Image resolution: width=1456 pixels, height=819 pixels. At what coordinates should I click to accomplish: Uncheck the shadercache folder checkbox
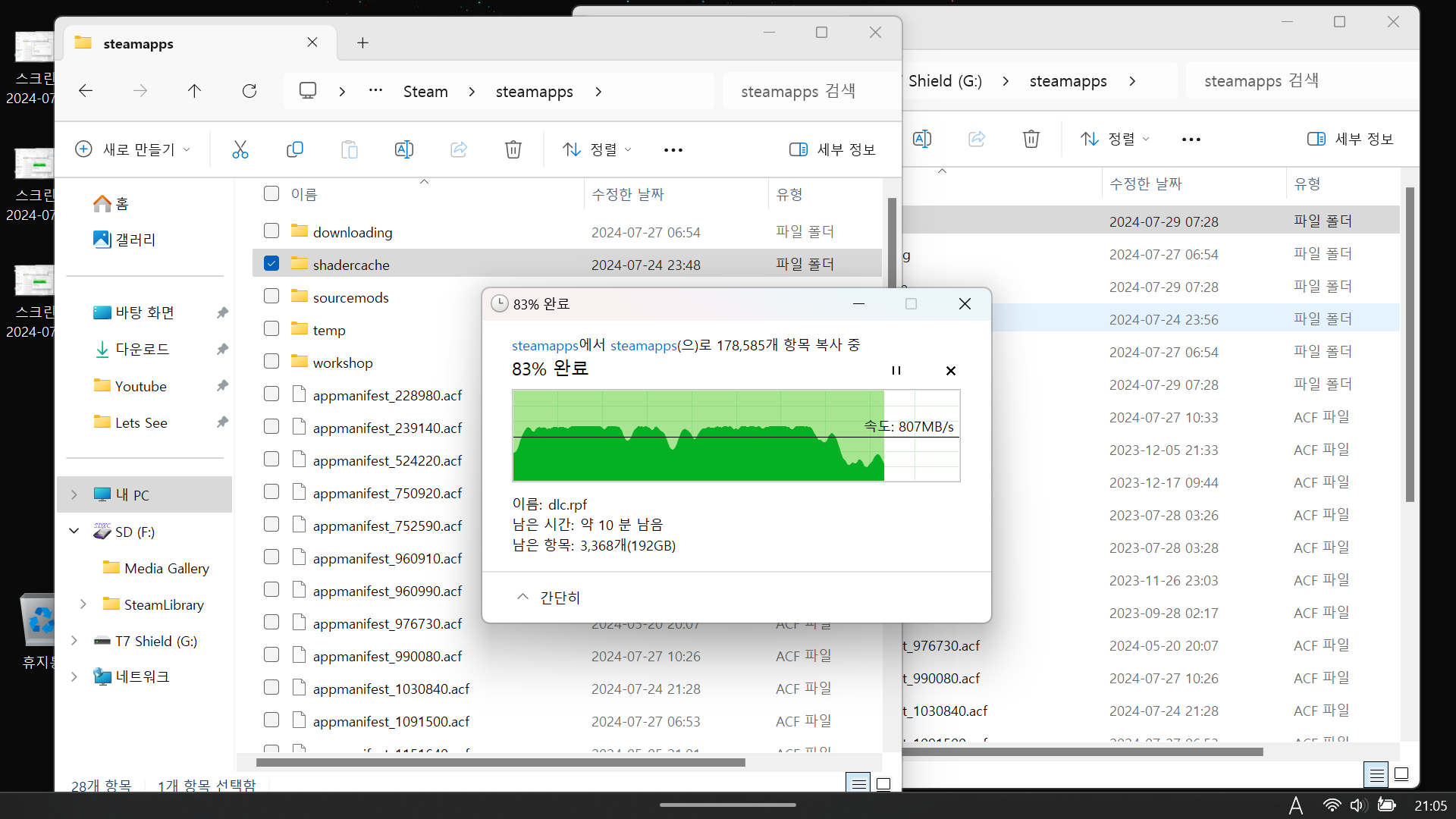[x=271, y=264]
